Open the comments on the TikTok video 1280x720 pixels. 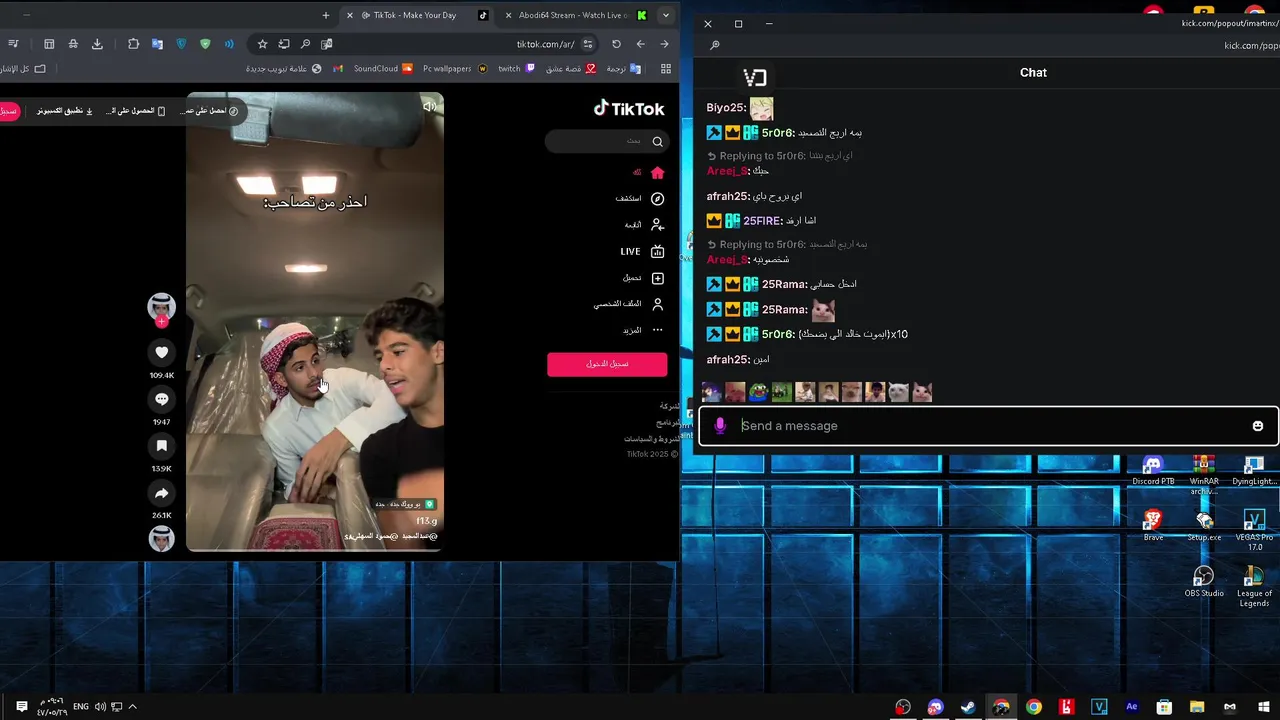point(162,399)
